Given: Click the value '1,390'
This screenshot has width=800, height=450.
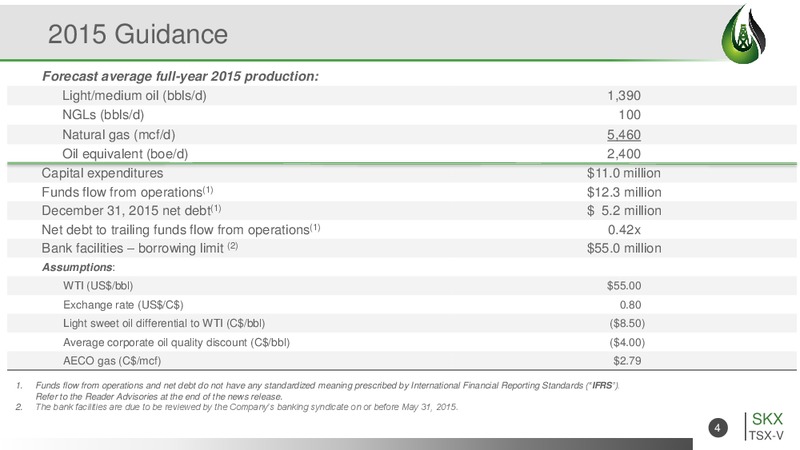Looking at the screenshot, I should [x=623, y=95].
